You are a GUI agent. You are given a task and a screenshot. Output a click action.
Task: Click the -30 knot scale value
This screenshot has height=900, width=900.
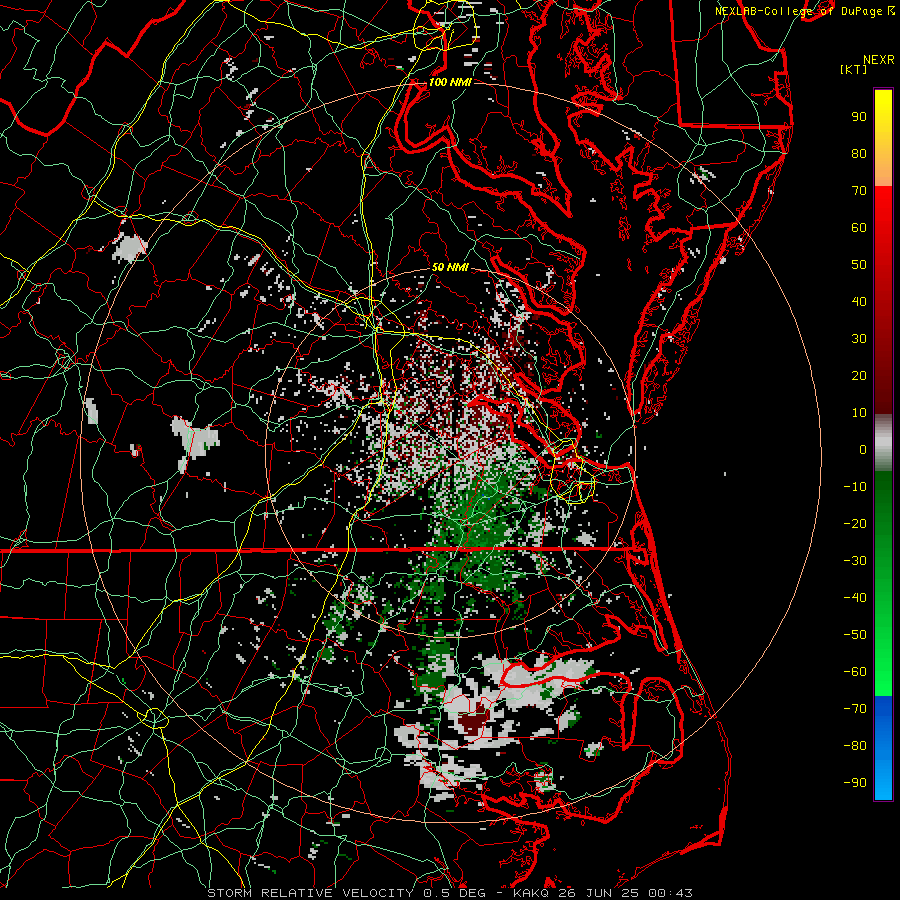coord(855,561)
